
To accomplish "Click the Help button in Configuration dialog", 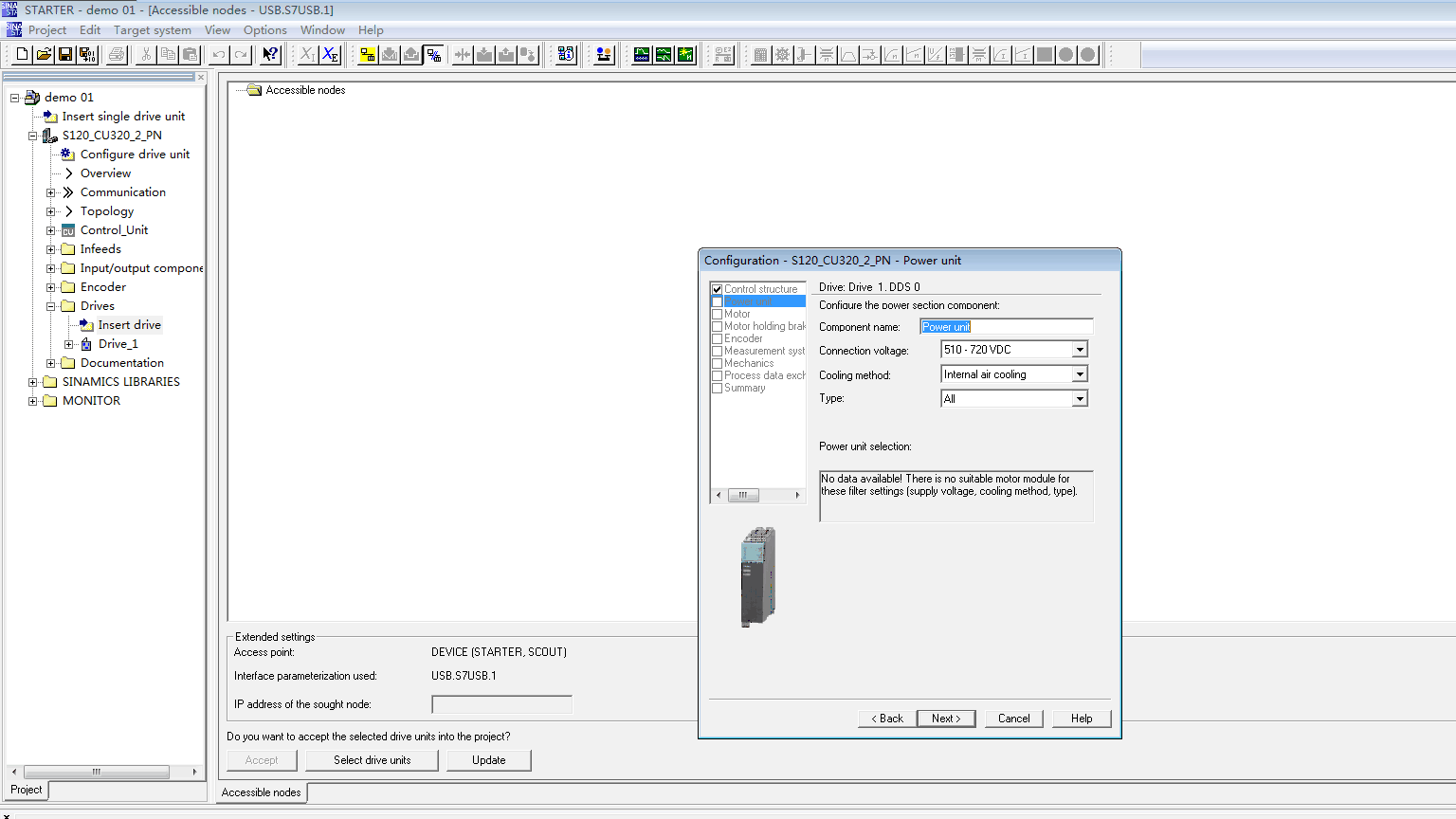I will tap(1082, 719).
